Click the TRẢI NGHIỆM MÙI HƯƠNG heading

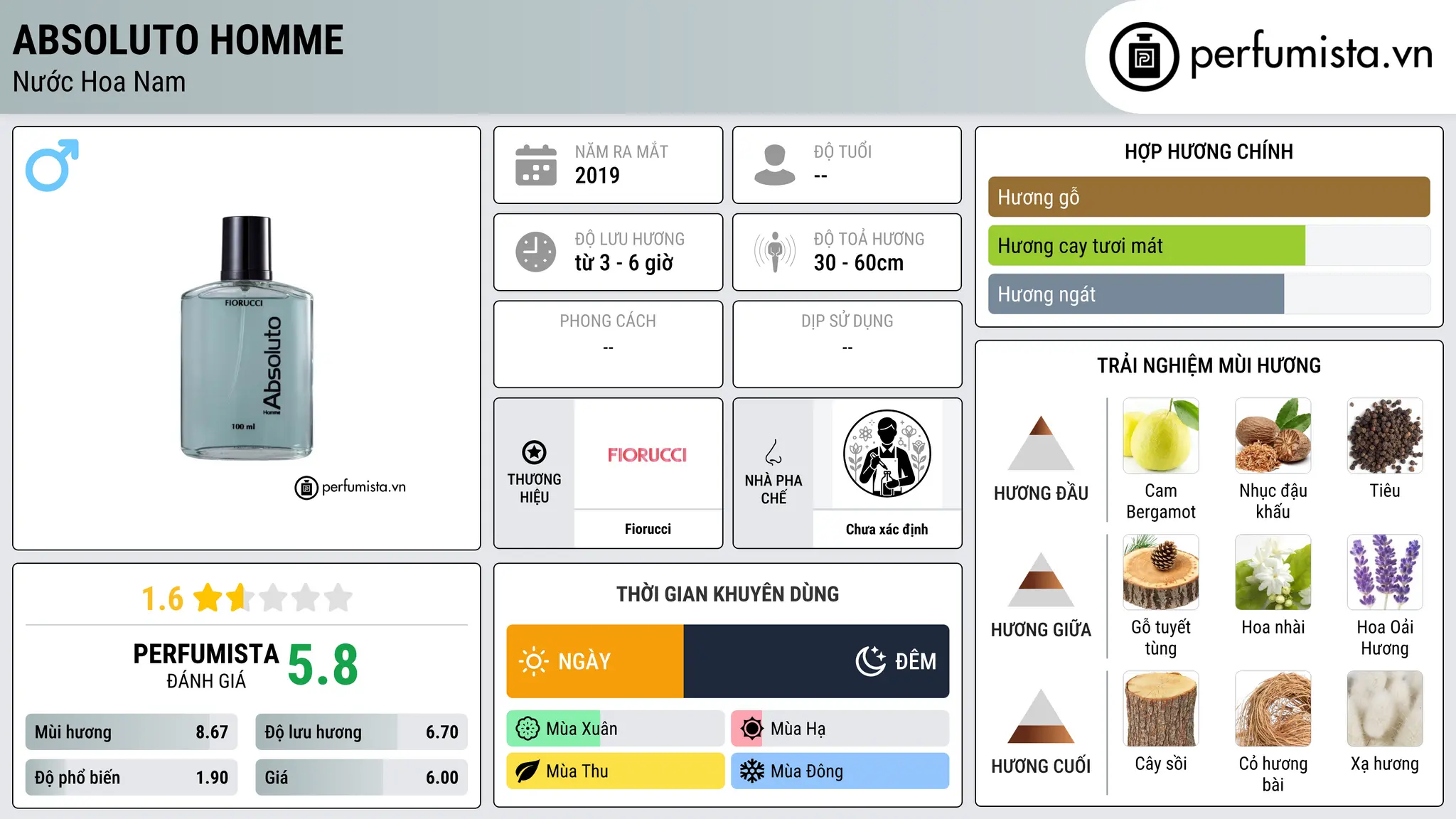click(1209, 365)
